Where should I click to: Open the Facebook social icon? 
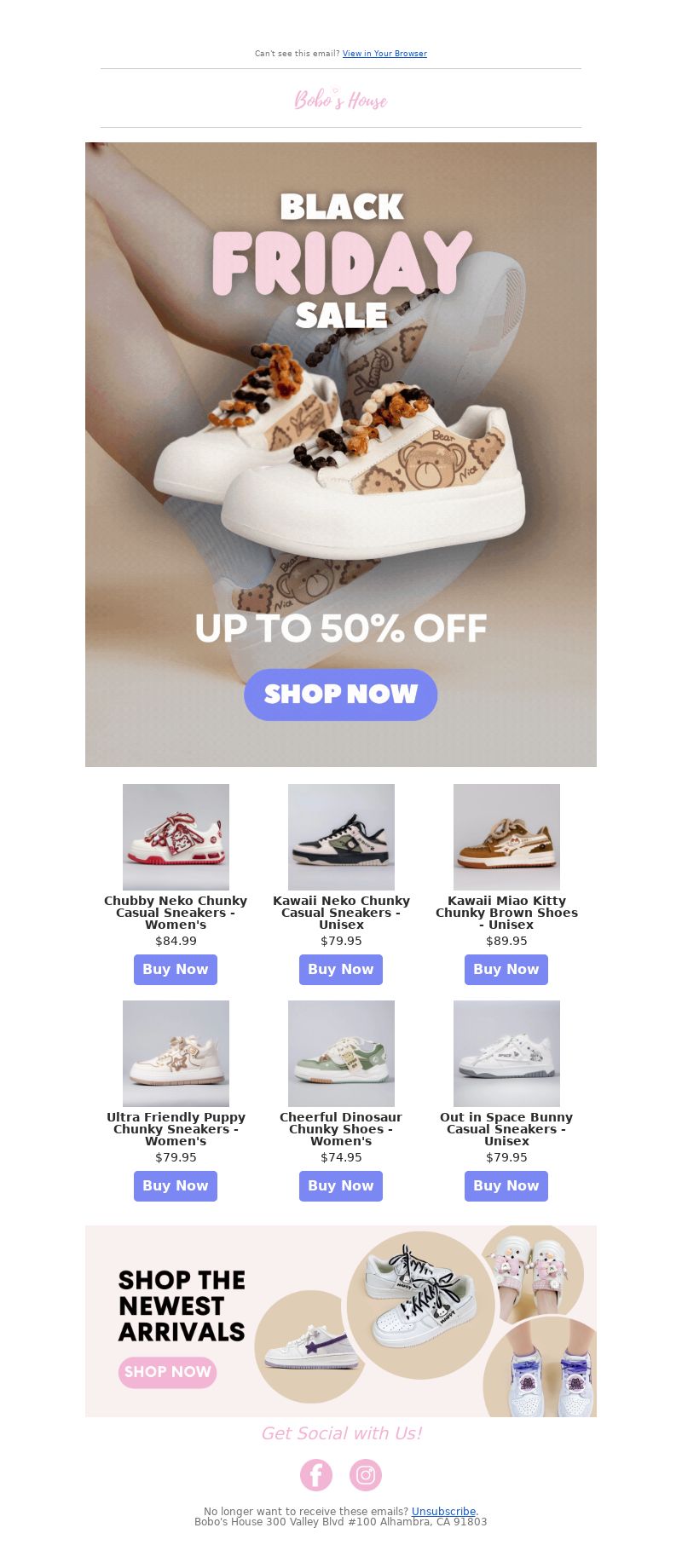tap(316, 1475)
